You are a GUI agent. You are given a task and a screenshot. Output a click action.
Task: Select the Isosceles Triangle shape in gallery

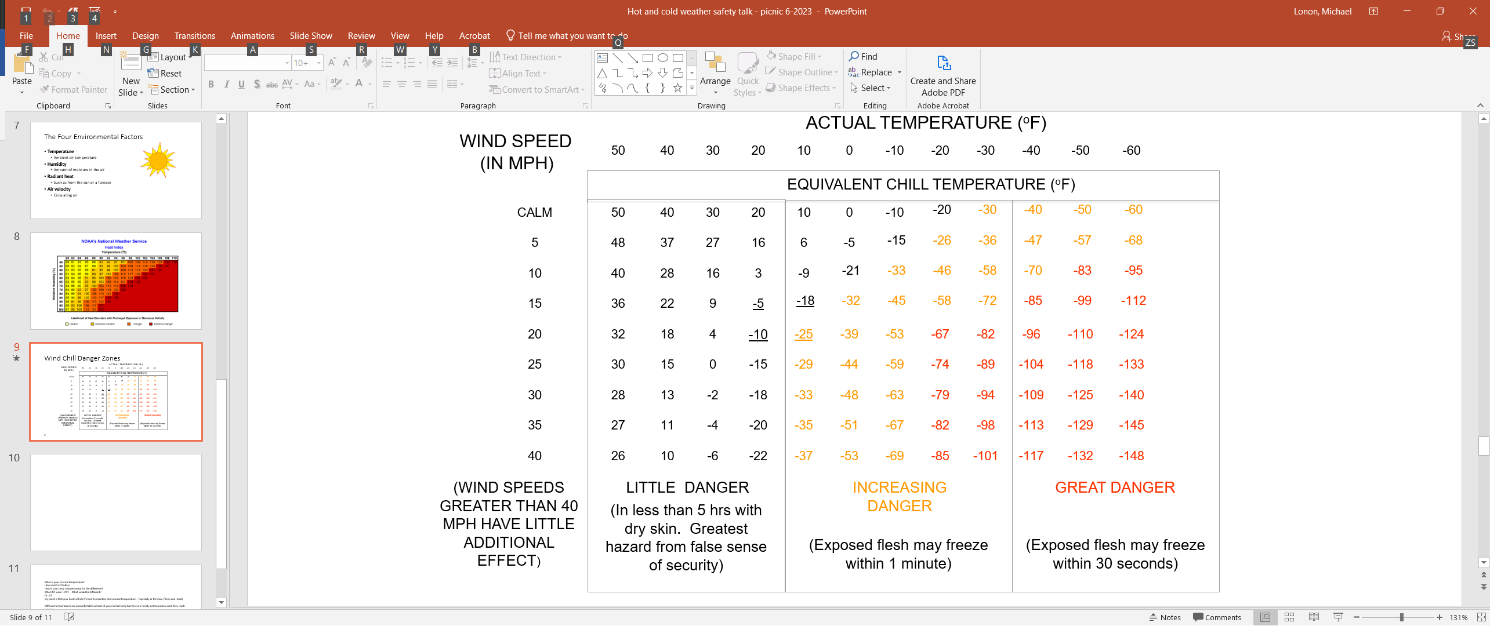pos(602,73)
